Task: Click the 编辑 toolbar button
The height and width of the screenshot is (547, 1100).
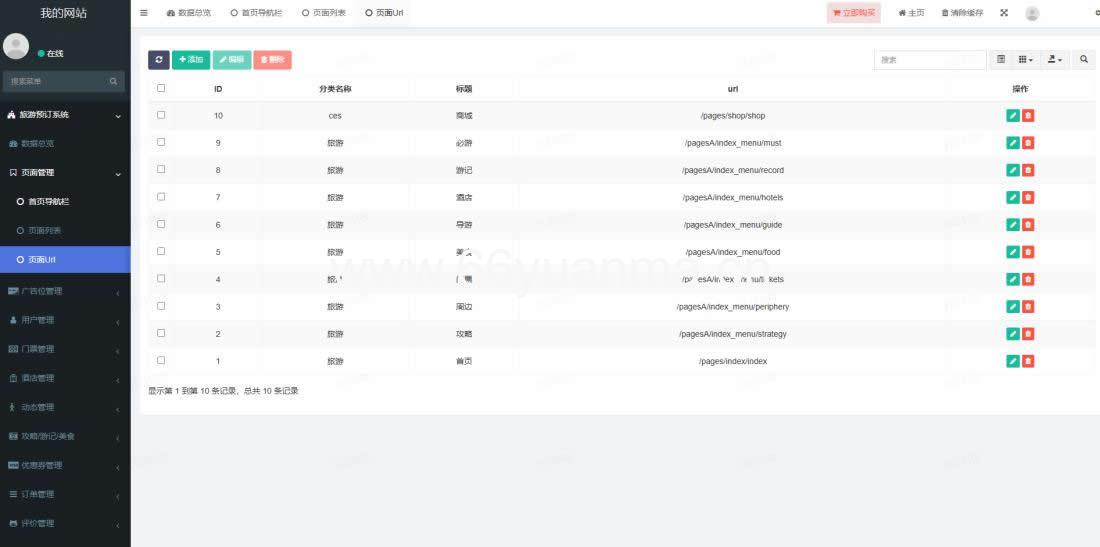Action: [232, 60]
